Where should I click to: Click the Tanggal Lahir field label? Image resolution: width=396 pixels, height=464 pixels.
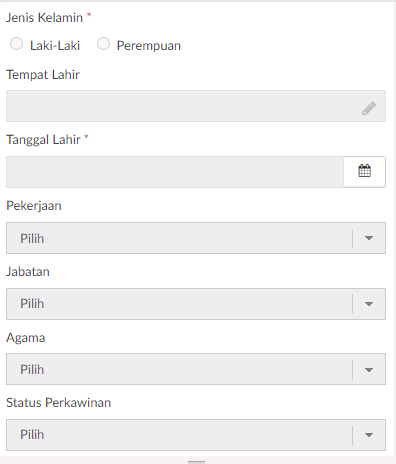(x=43, y=140)
